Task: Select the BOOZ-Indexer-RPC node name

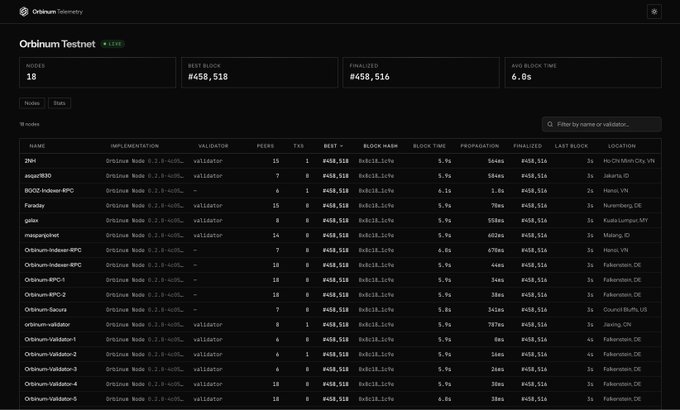Action: pyautogui.click(x=49, y=190)
